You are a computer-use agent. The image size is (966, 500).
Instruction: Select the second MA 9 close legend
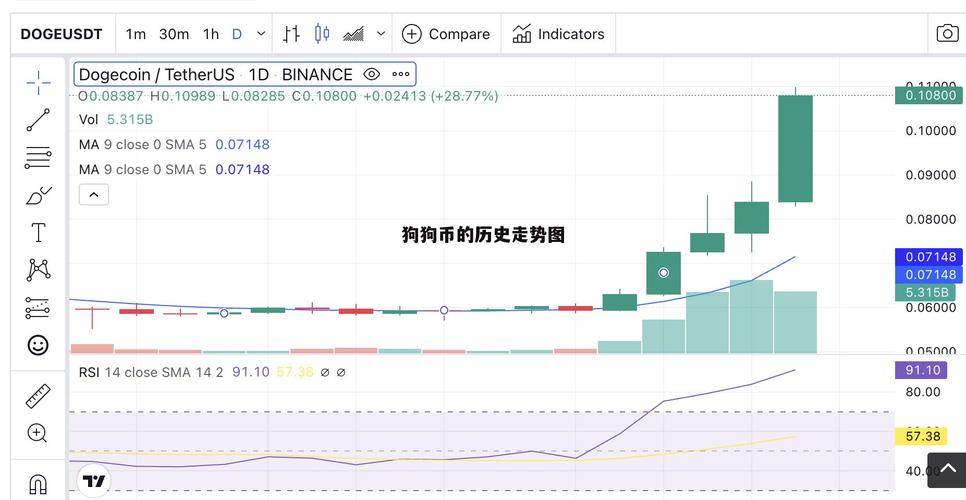tap(174, 169)
